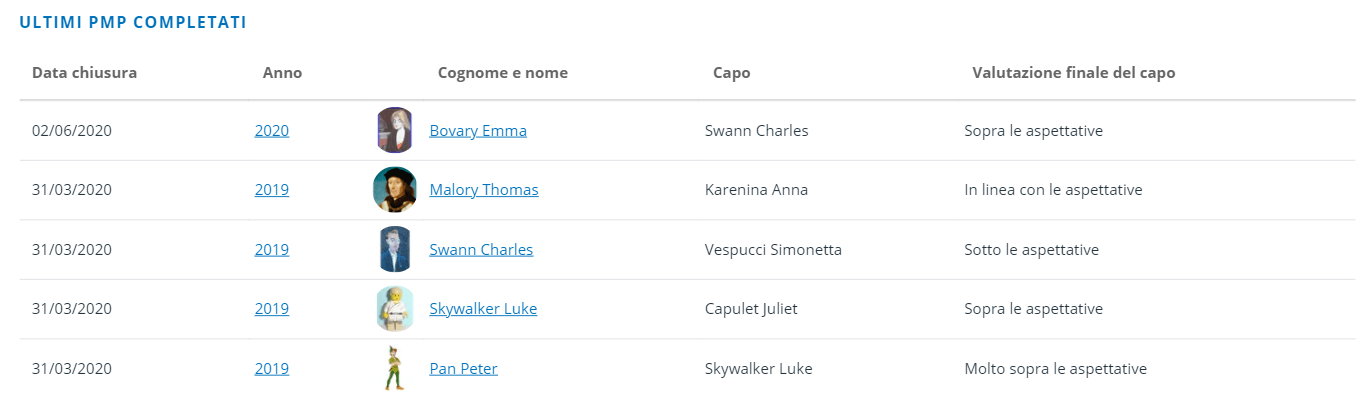This screenshot has width=1371, height=407.
Task: Click the Anno column header
Action: (x=282, y=73)
